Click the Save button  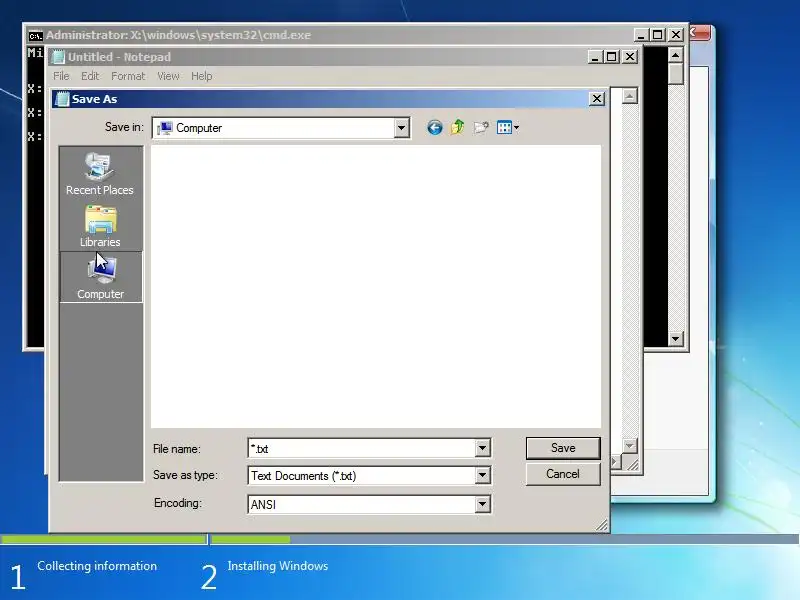[x=563, y=448]
